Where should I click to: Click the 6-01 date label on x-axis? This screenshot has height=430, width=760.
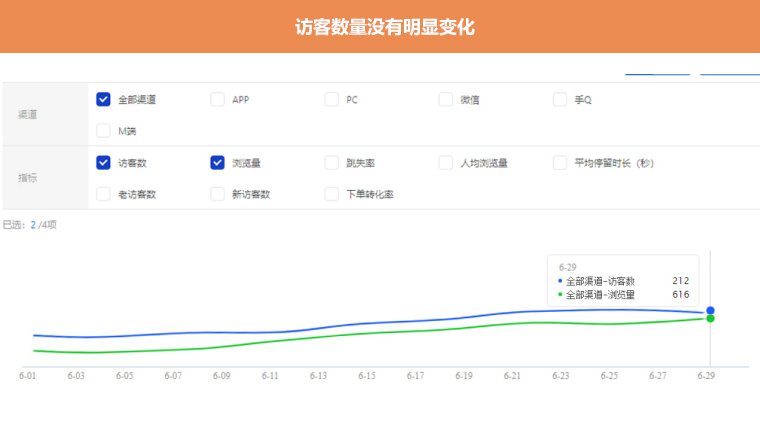(28, 376)
